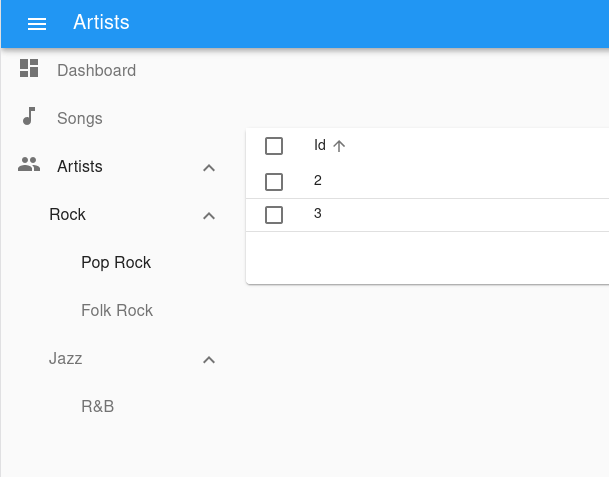
Task: Select Pop Rock in sidebar
Action: pos(116,263)
